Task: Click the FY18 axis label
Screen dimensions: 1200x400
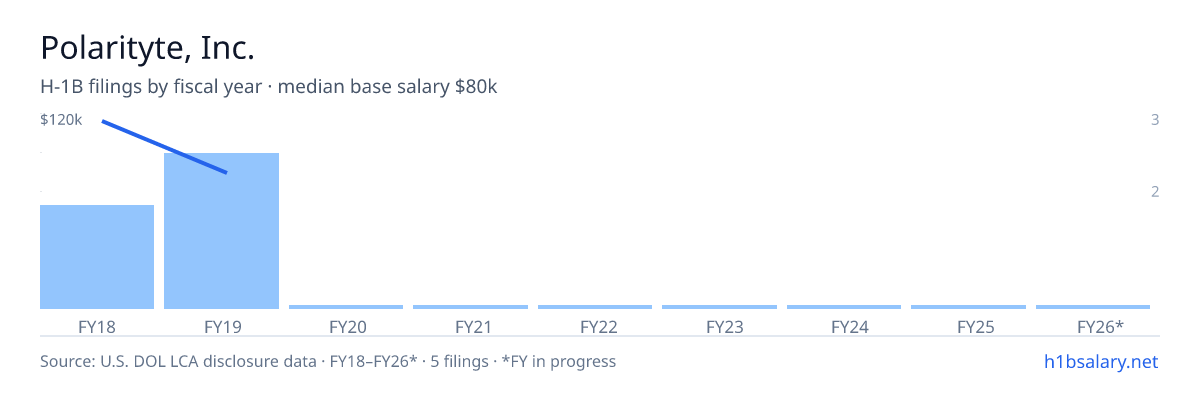Action: pos(97,326)
